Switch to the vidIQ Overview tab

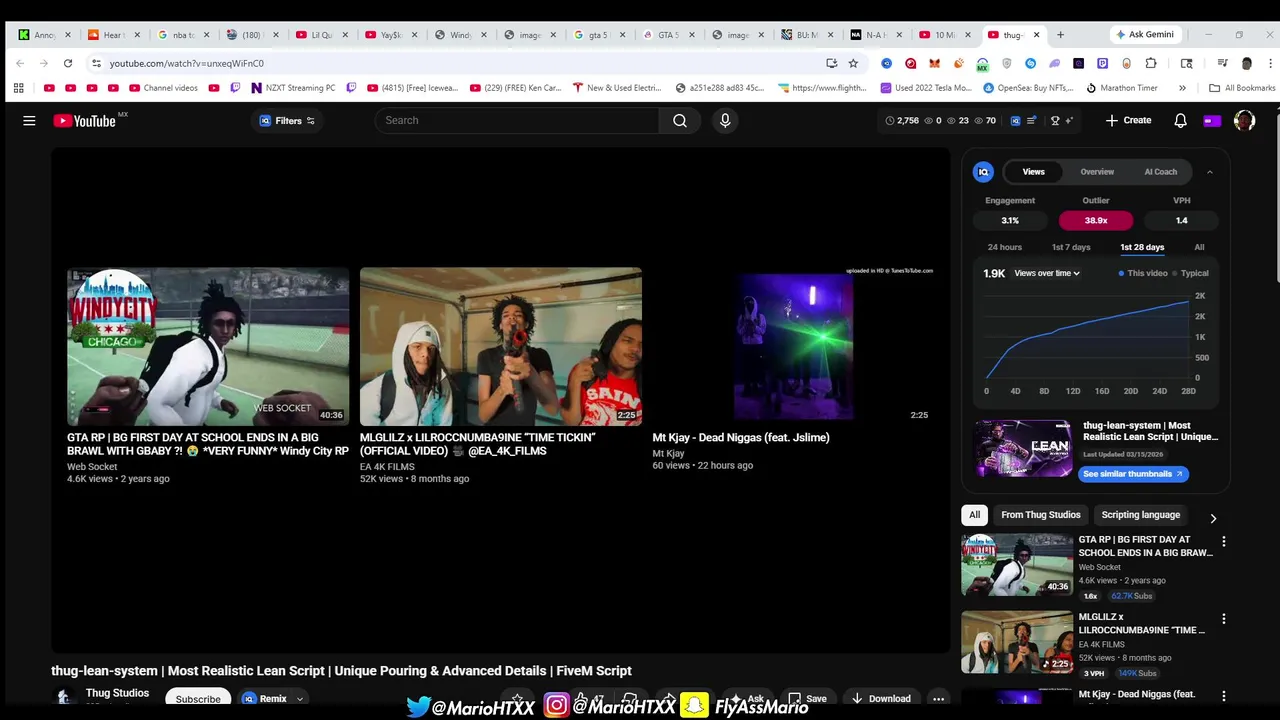click(x=1097, y=172)
